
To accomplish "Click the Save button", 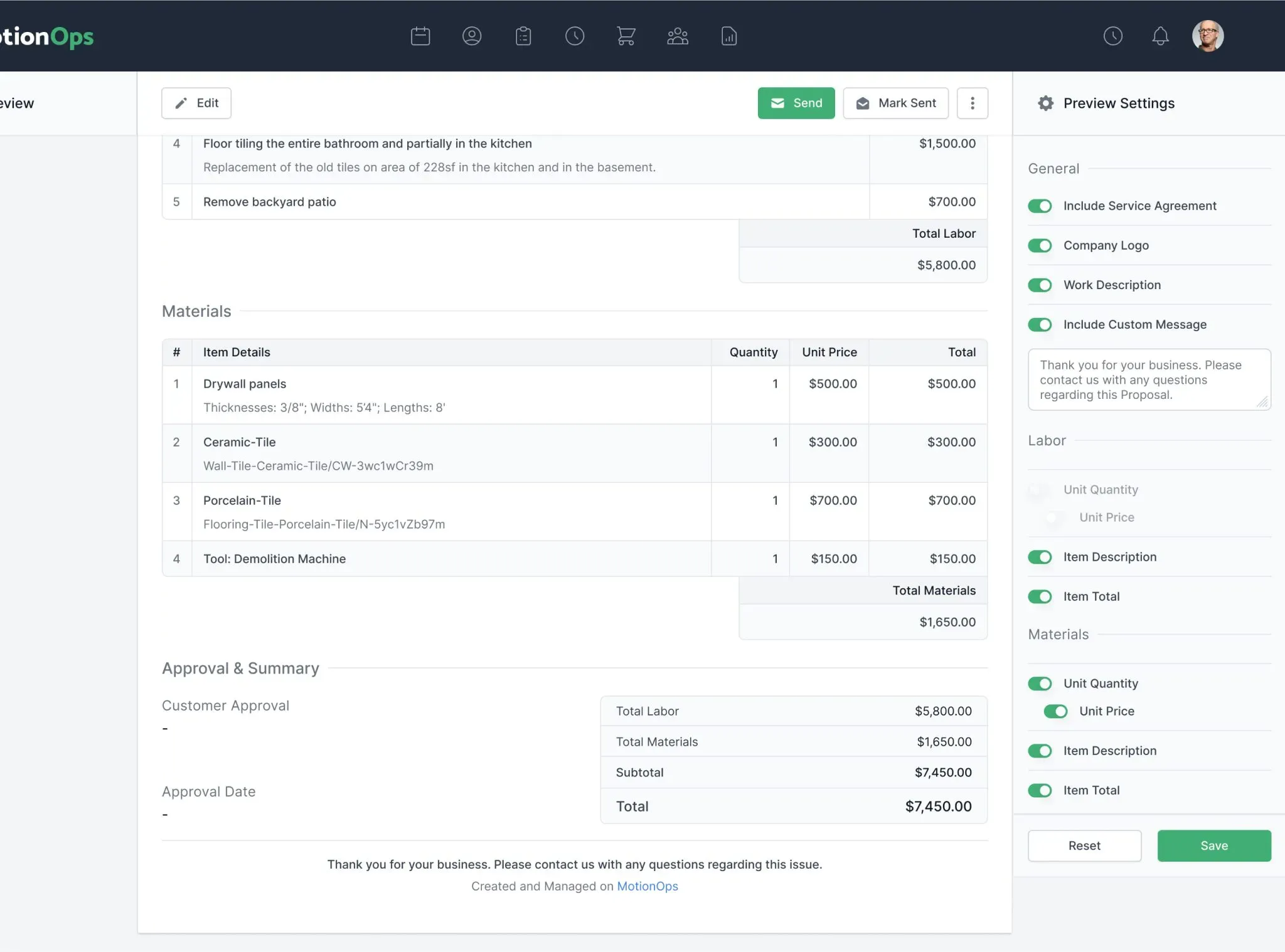I will point(1214,845).
